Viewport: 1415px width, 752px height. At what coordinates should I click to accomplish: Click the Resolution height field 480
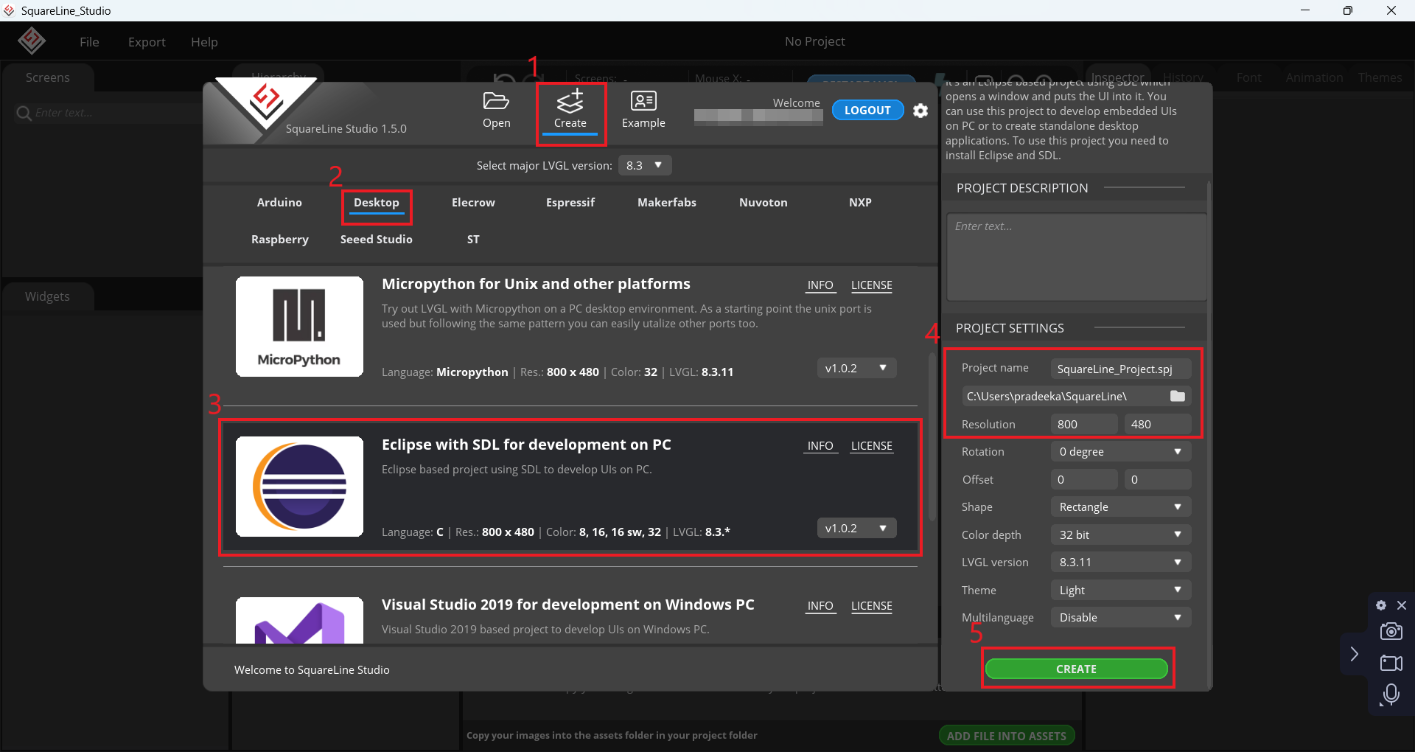(1157, 424)
